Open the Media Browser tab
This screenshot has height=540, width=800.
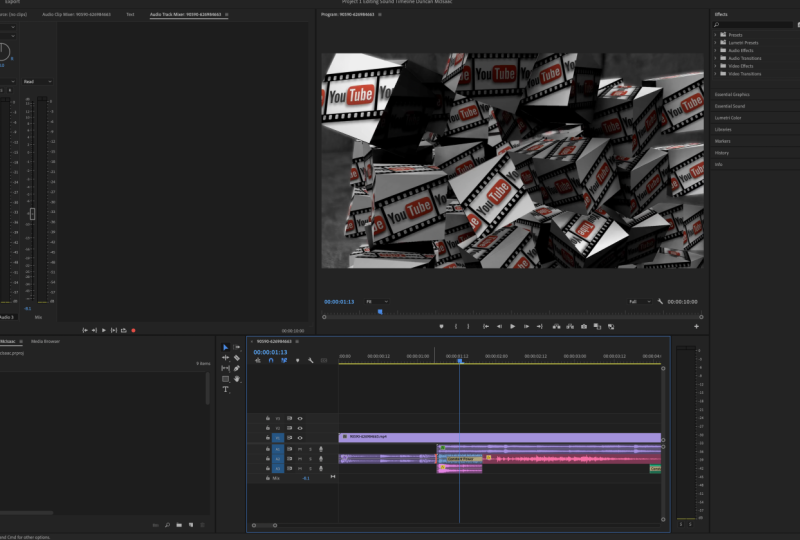[45, 341]
